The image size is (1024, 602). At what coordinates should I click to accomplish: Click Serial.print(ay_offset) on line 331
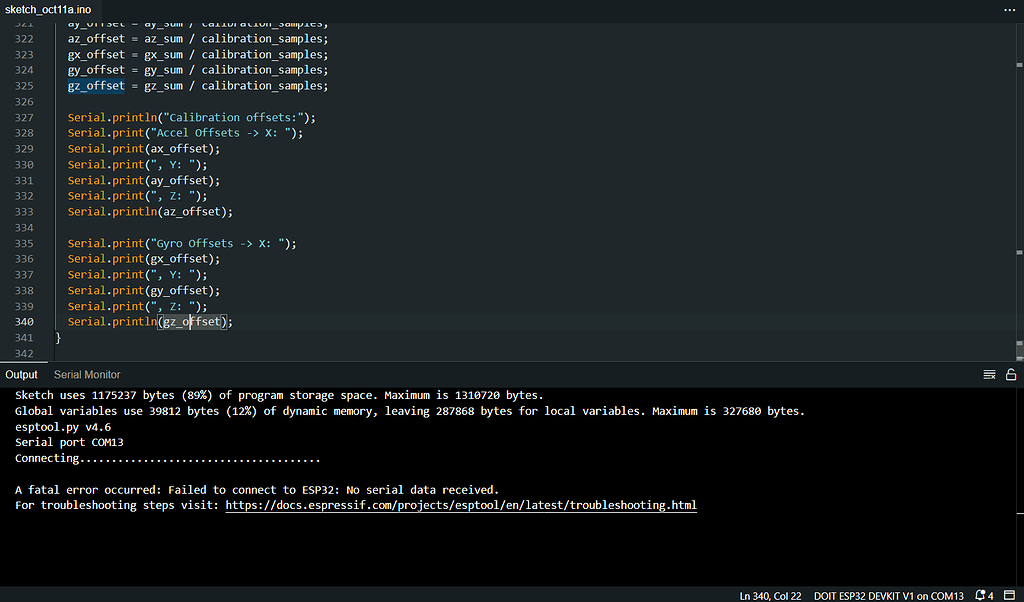[x=144, y=181]
